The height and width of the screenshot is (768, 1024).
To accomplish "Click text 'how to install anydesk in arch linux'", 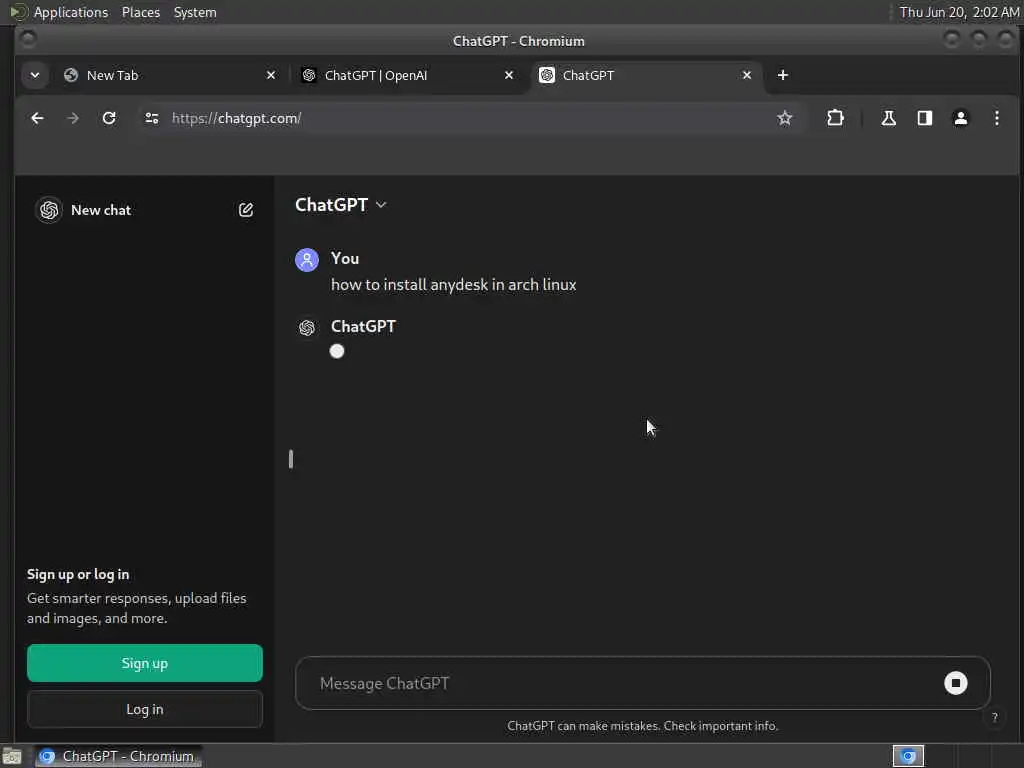I will (x=453, y=285).
